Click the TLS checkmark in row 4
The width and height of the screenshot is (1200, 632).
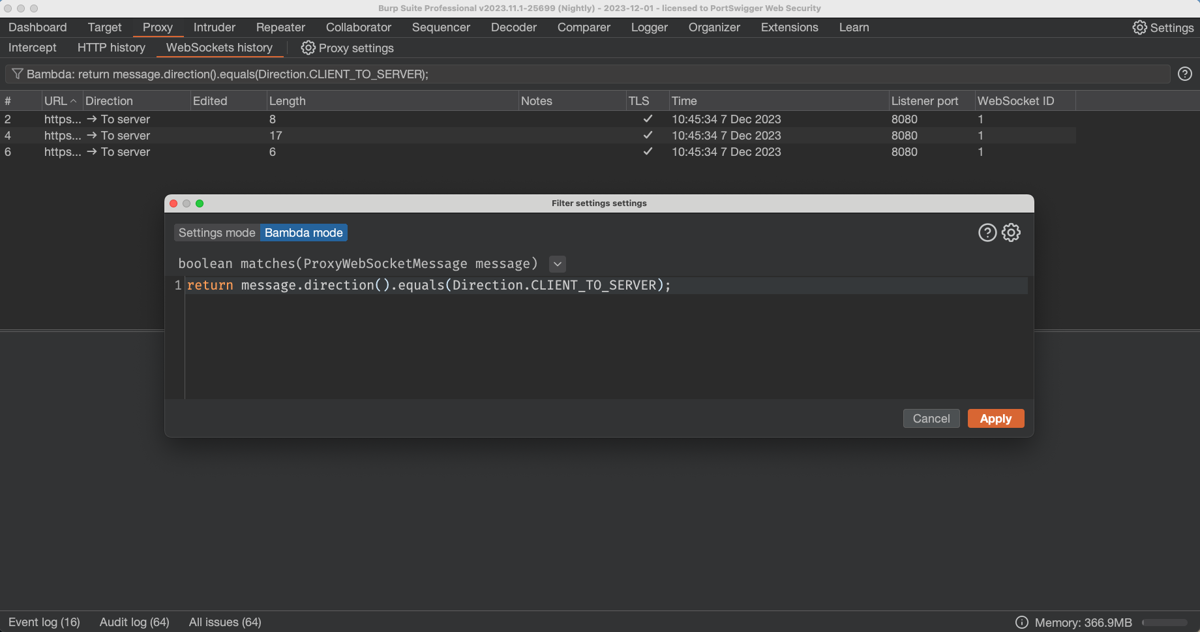tap(647, 135)
